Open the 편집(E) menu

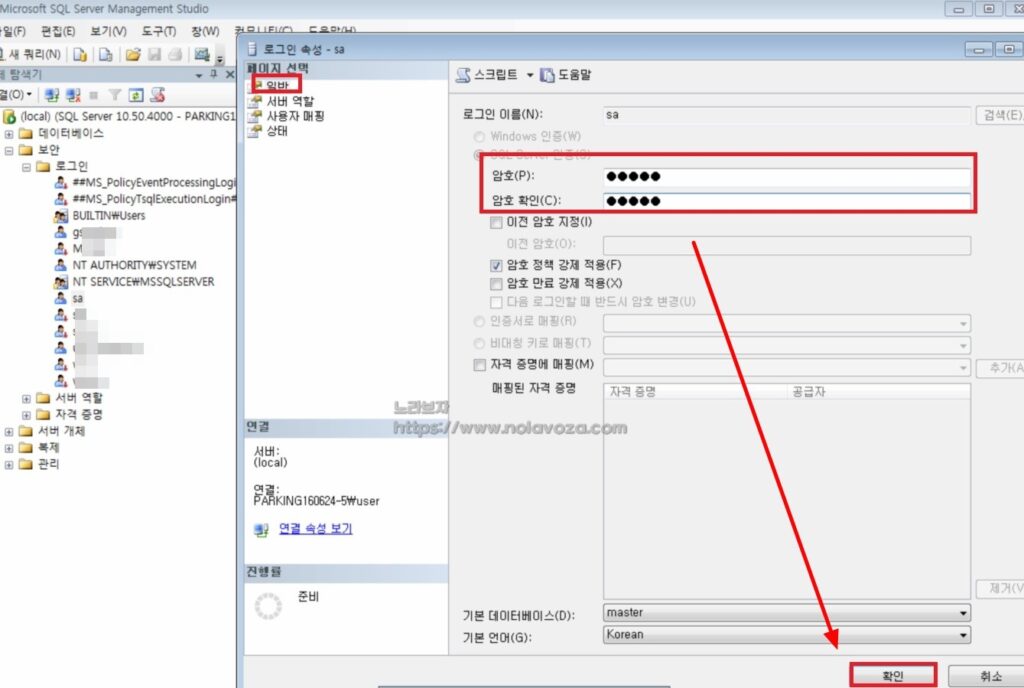(57, 31)
